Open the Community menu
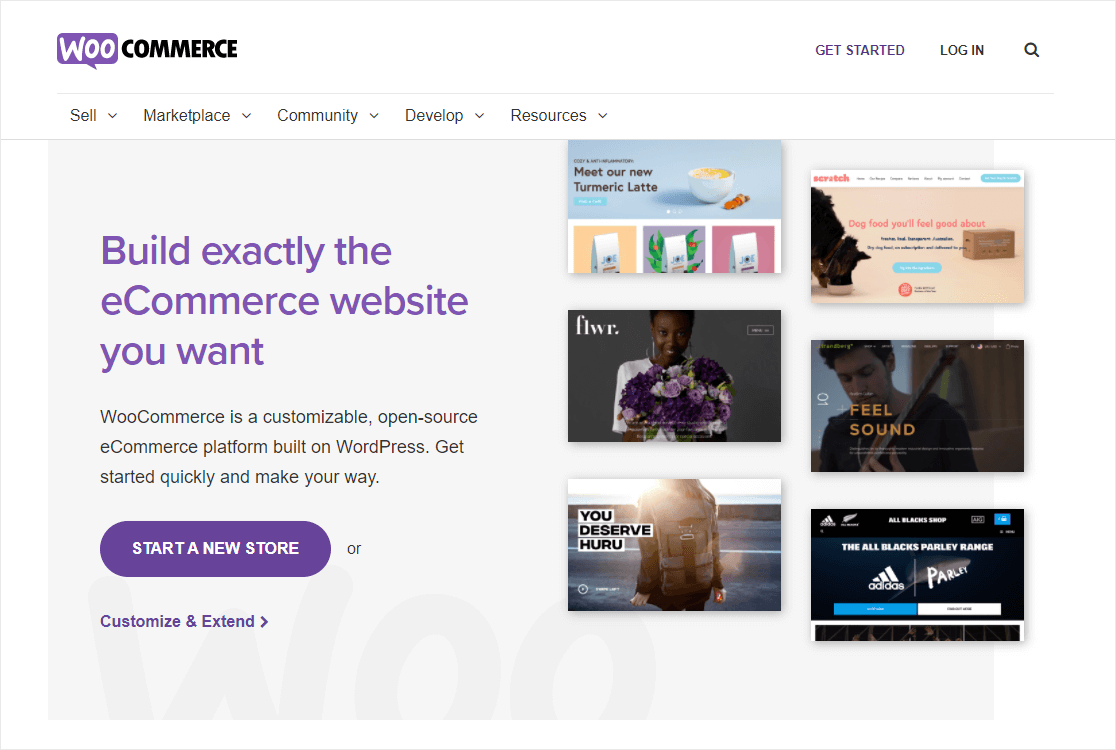The height and width of the screenshot is (750, 1116). 317,115
